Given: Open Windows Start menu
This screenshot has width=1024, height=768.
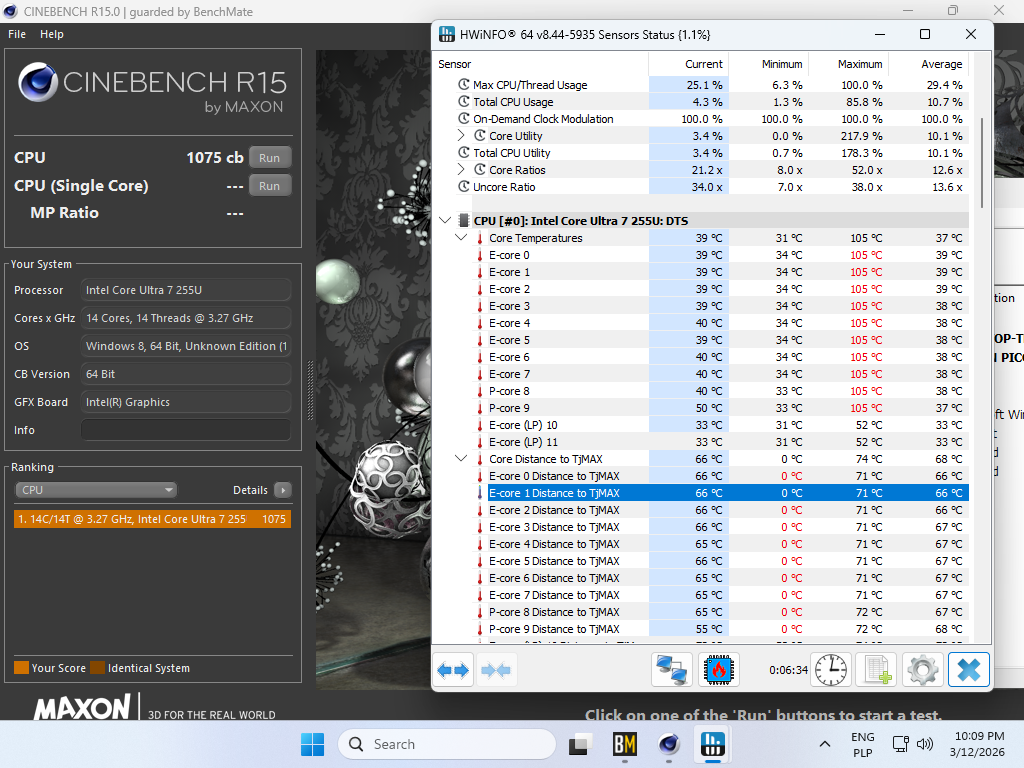Looking at the screenshot, I should tap(312, 744).
